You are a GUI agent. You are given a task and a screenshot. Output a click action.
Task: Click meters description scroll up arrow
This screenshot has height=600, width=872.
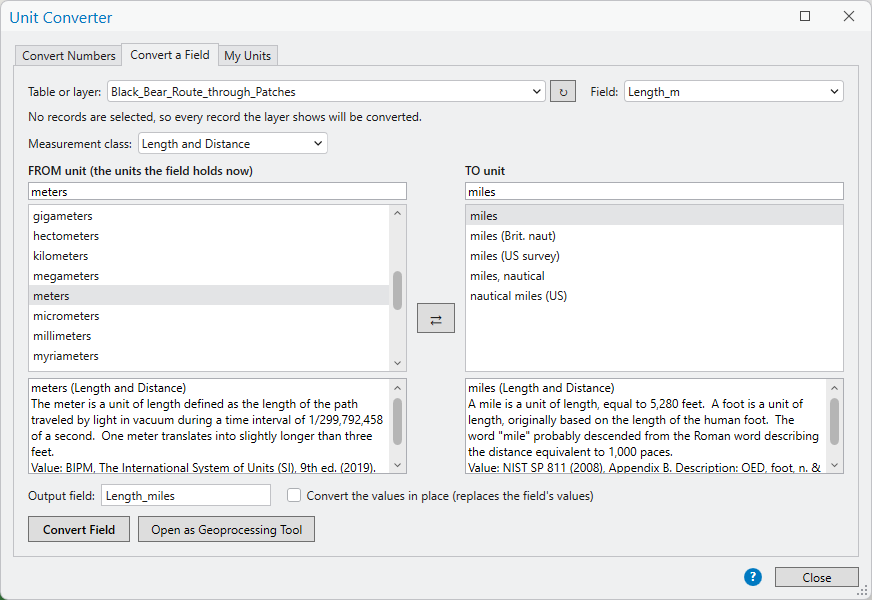(397, 388)
